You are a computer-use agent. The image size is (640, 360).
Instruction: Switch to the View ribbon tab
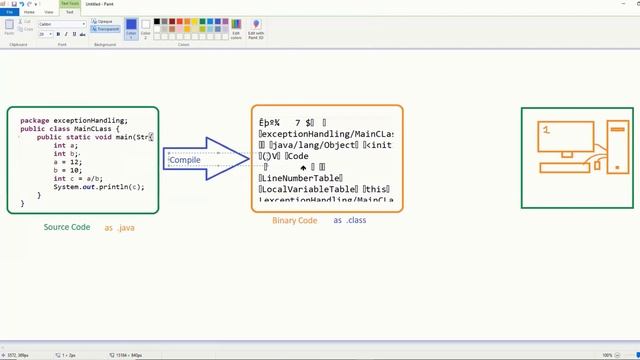(49, 12)
